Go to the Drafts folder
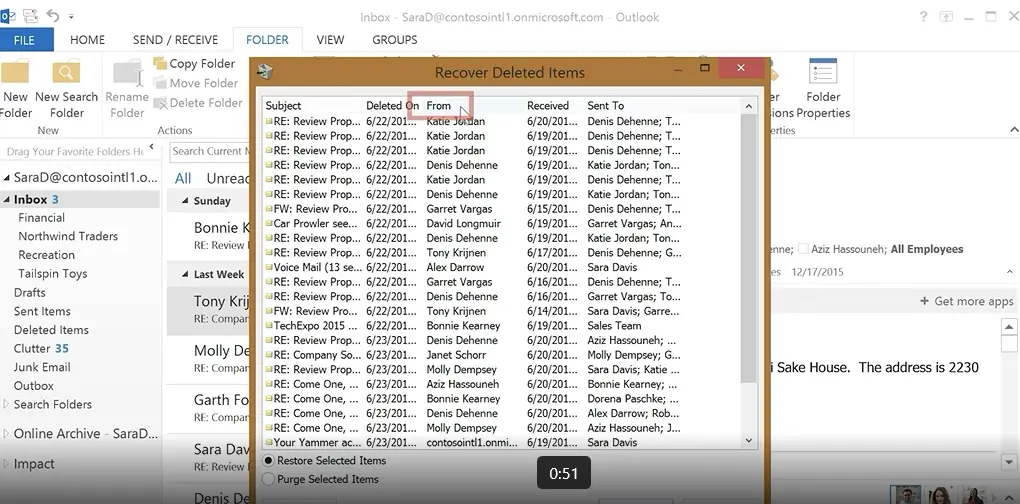The image size is (1020, 504). (x=29, y=293)
